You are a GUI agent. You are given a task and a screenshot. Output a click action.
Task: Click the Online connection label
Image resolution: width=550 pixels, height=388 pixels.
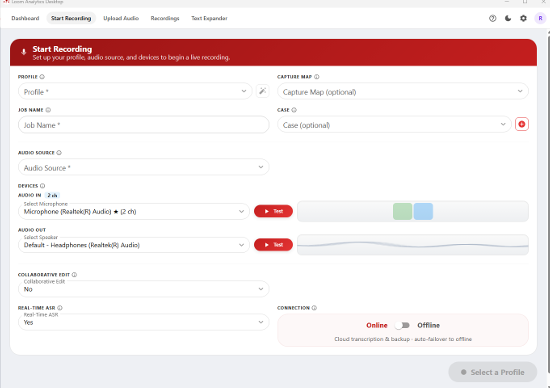click(x=377, y=325)
